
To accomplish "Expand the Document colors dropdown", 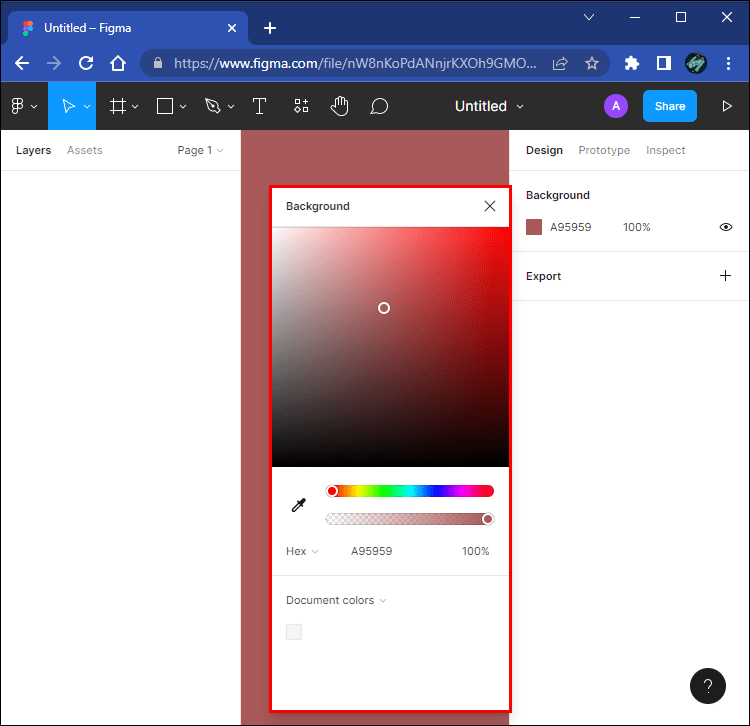I will [x=336, y=600].
